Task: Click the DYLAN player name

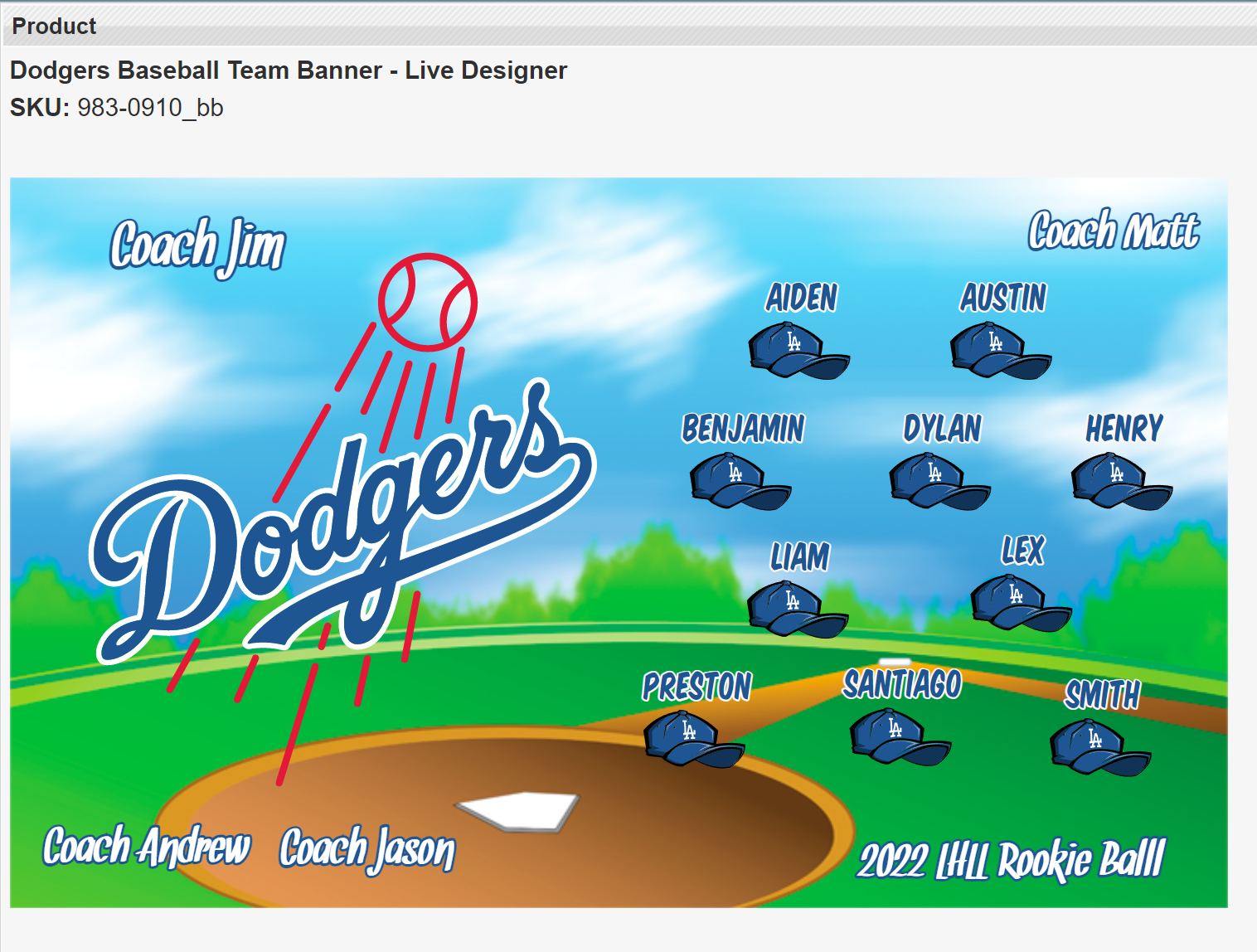Action: point(943,429)
